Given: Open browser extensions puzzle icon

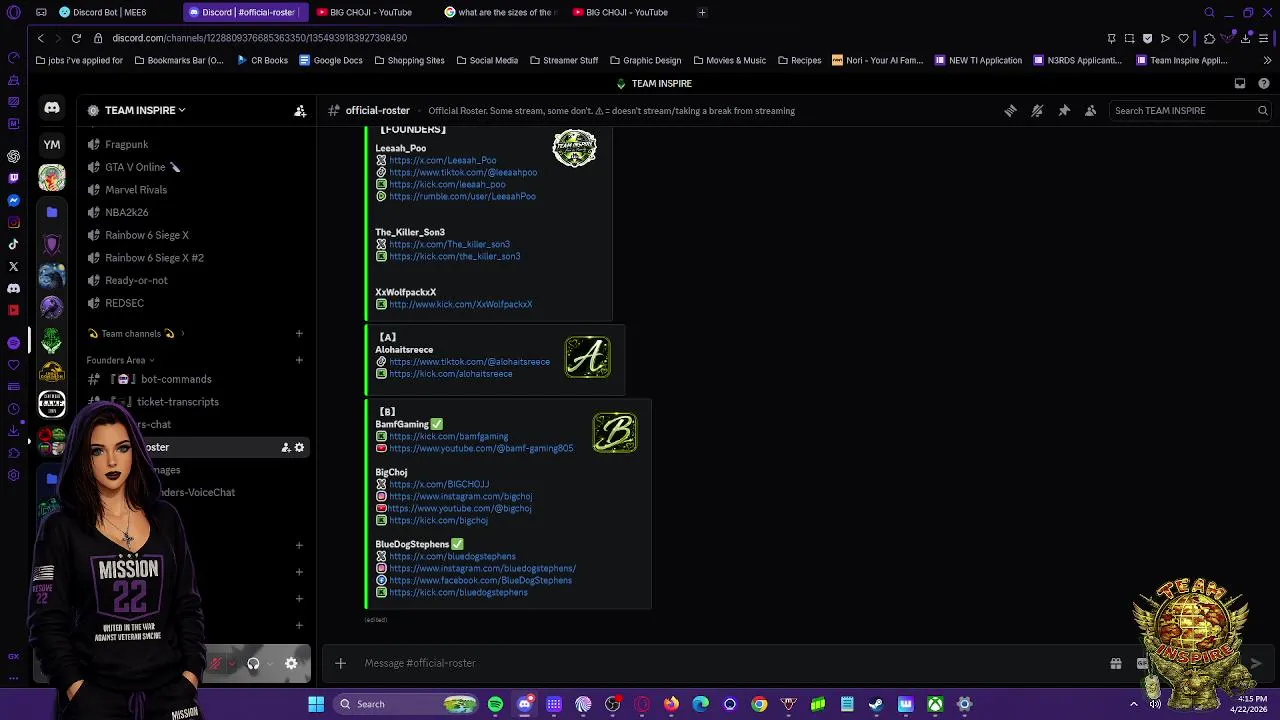Looking at the screenshot, I should click(x=1209, y=38).
